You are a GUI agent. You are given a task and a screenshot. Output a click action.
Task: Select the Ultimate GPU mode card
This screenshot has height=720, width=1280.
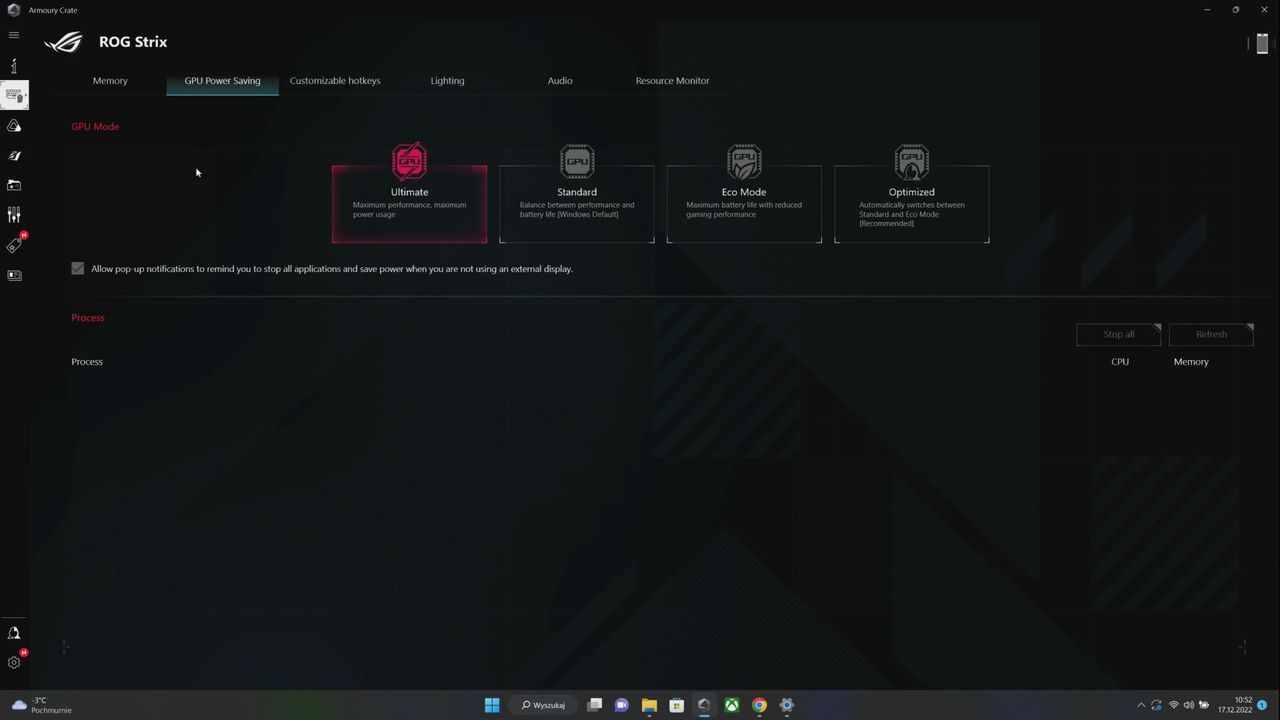pyautogui.click(x=409, y=204)
